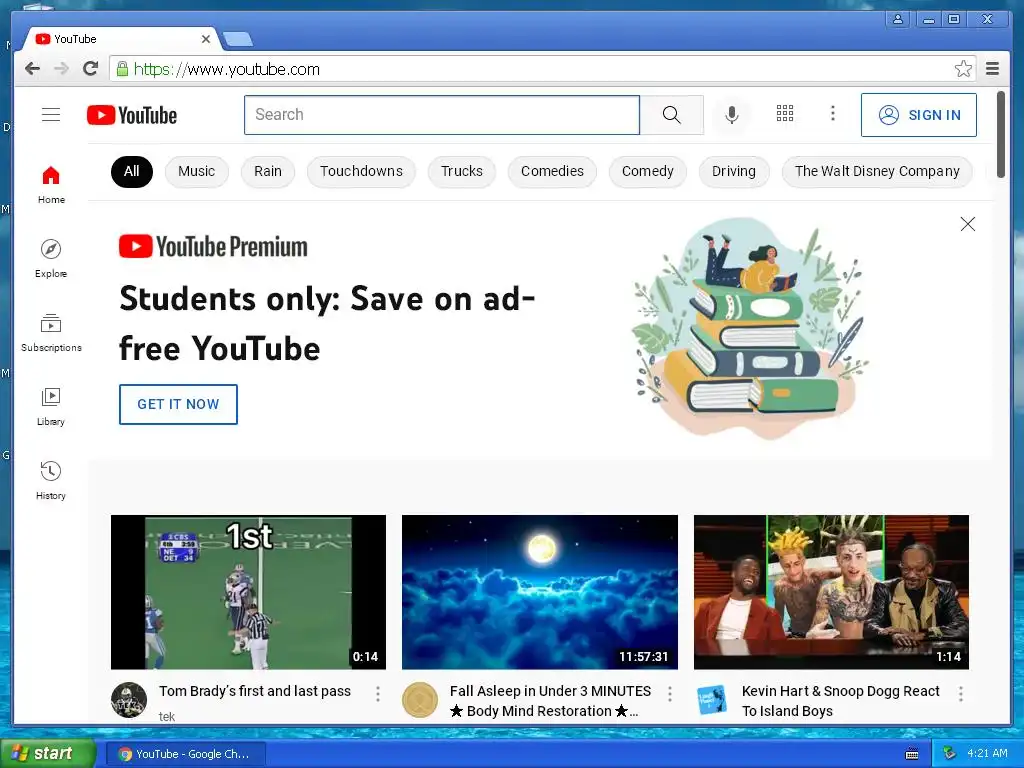Play the moonlit clouds video thumbnail
The width and height of the screenshot is (1024, 768).
(x=540, y=592)
